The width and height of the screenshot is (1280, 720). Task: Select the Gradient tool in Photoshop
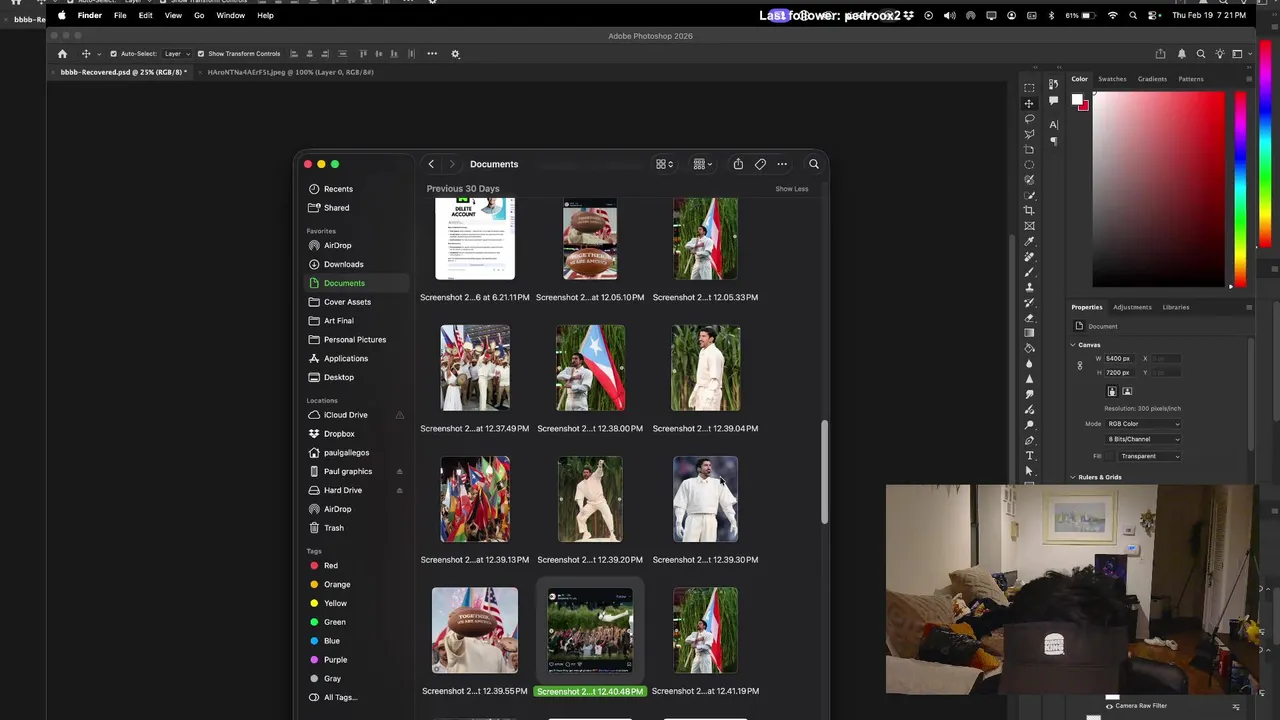1029,333
